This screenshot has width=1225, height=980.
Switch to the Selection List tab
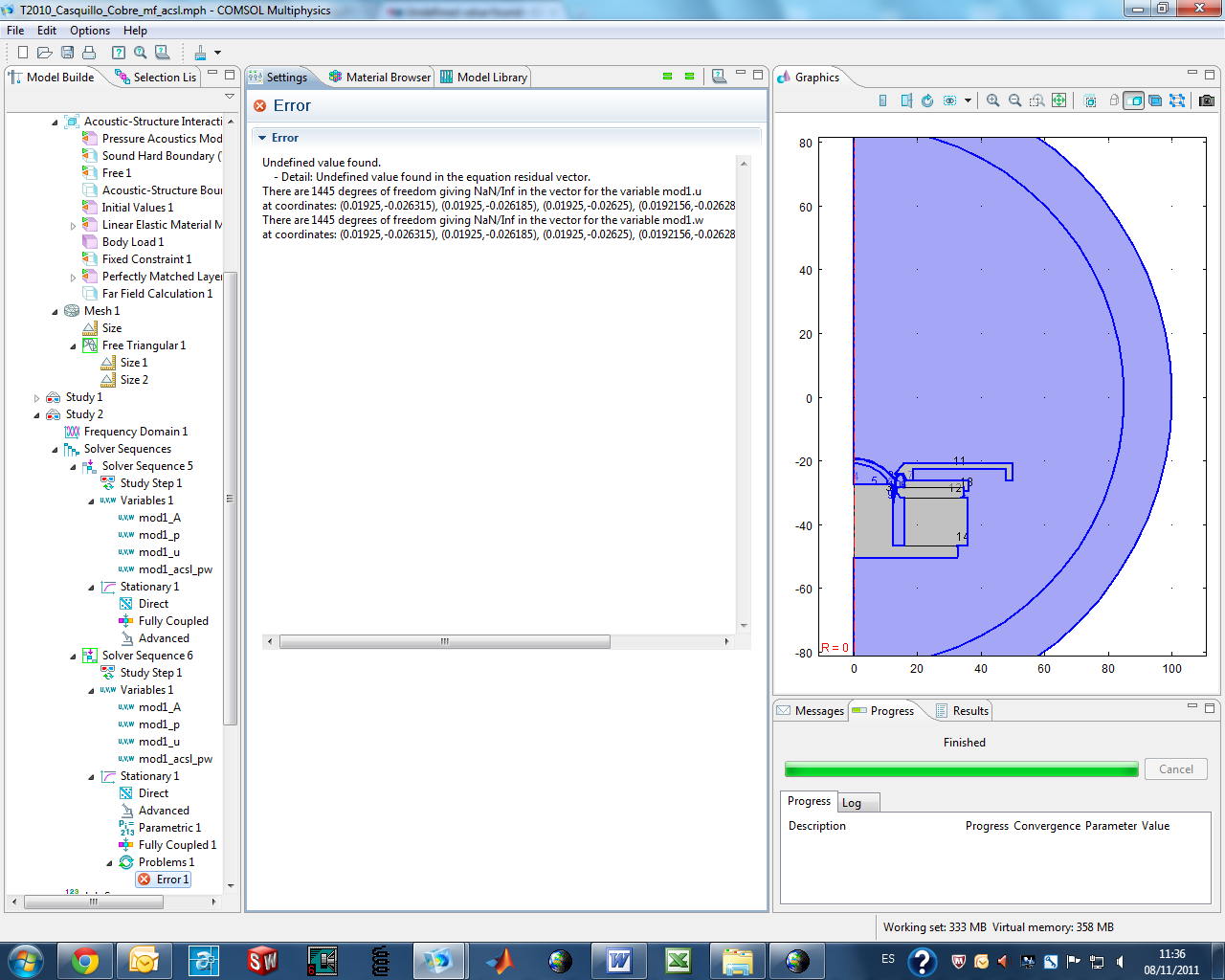[x=156, y=78]
